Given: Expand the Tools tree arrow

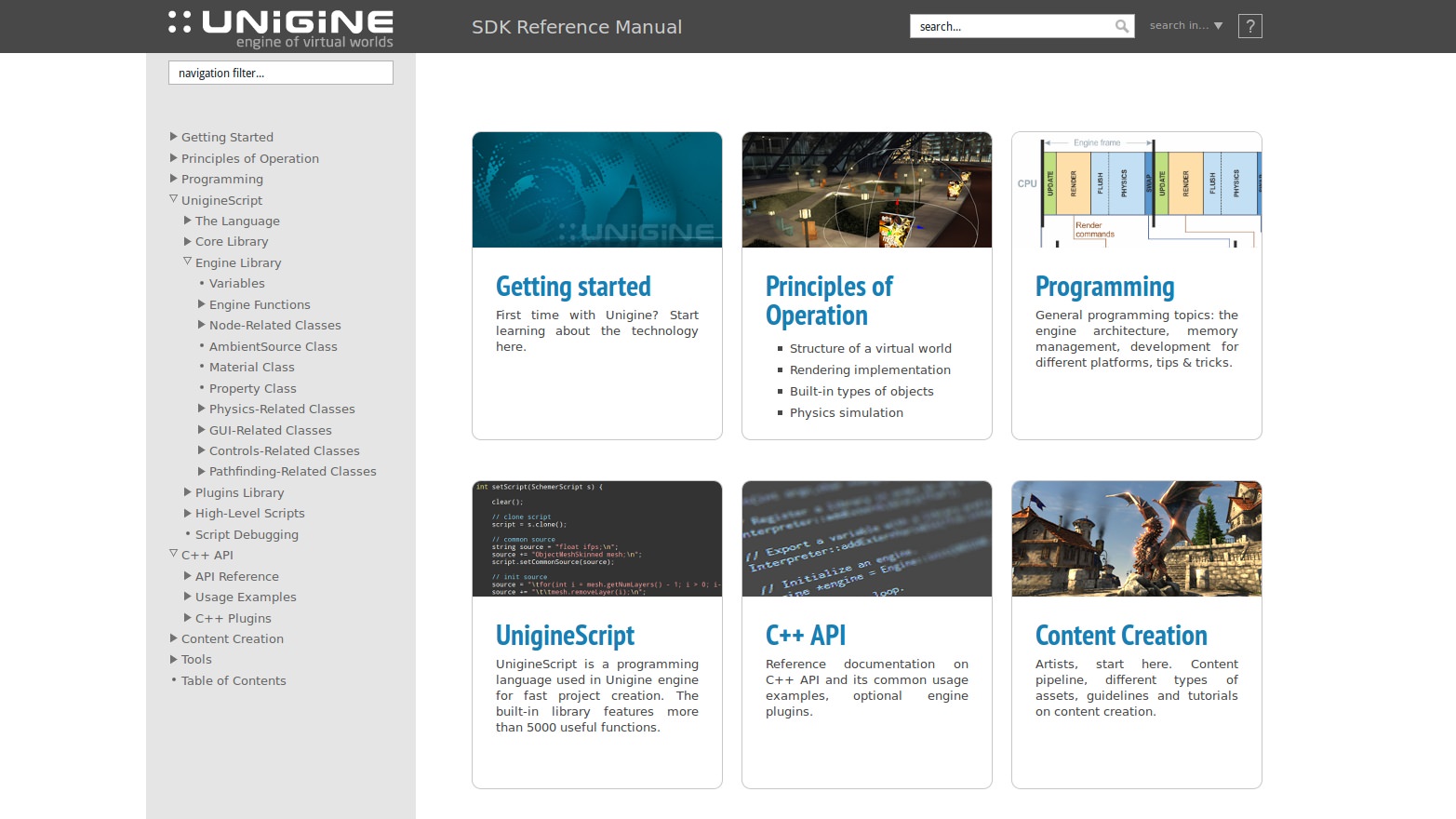Looking at the screenshot, I should tap(173, 659).
